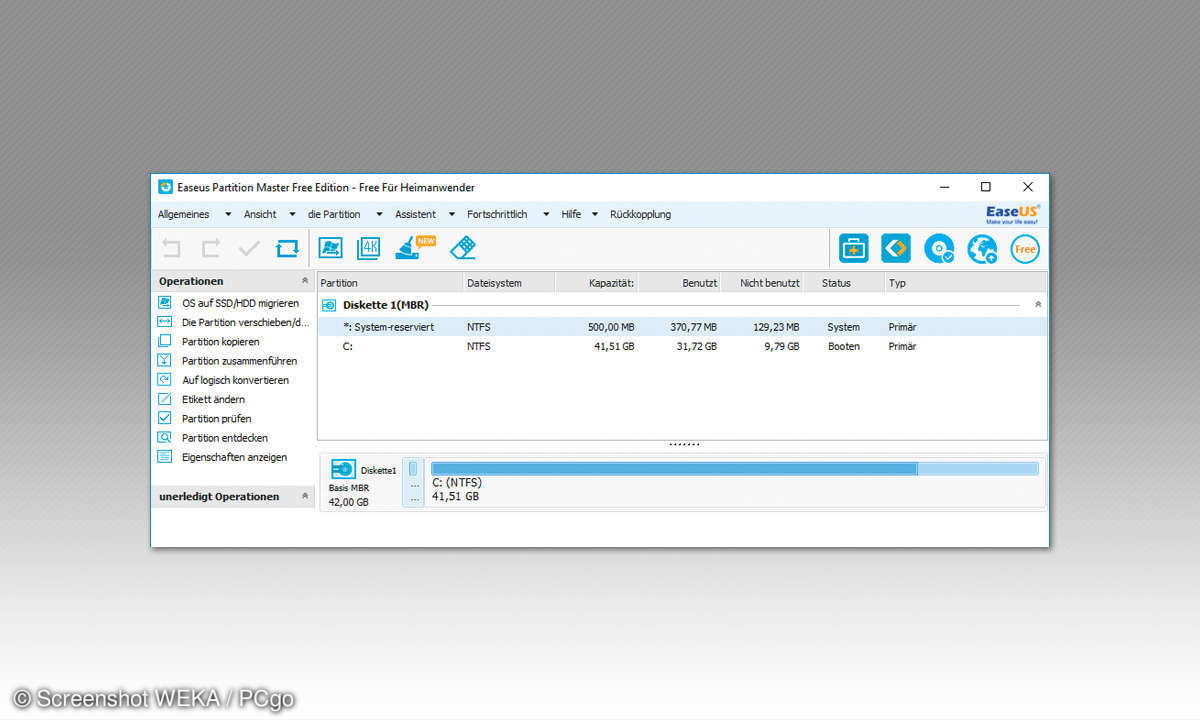Viewport: 1200px width, 720px height.
Task: Open the Assistent menu
Action: (415, 215)
